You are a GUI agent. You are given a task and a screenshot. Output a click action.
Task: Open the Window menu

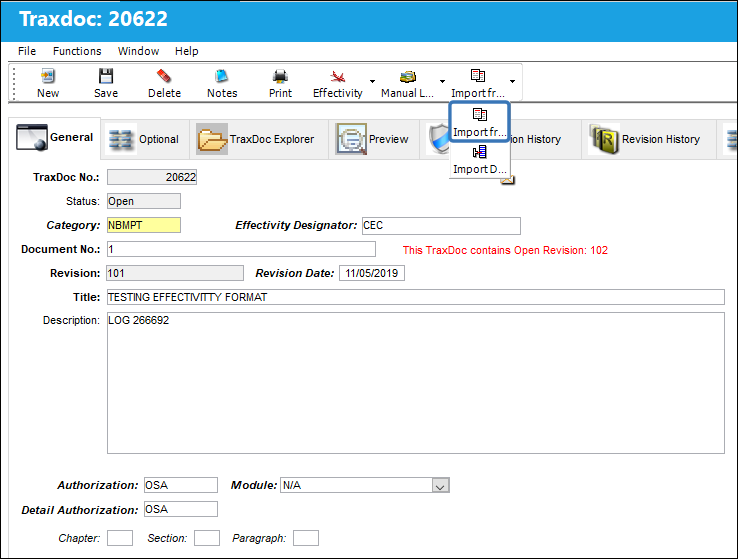138,51
